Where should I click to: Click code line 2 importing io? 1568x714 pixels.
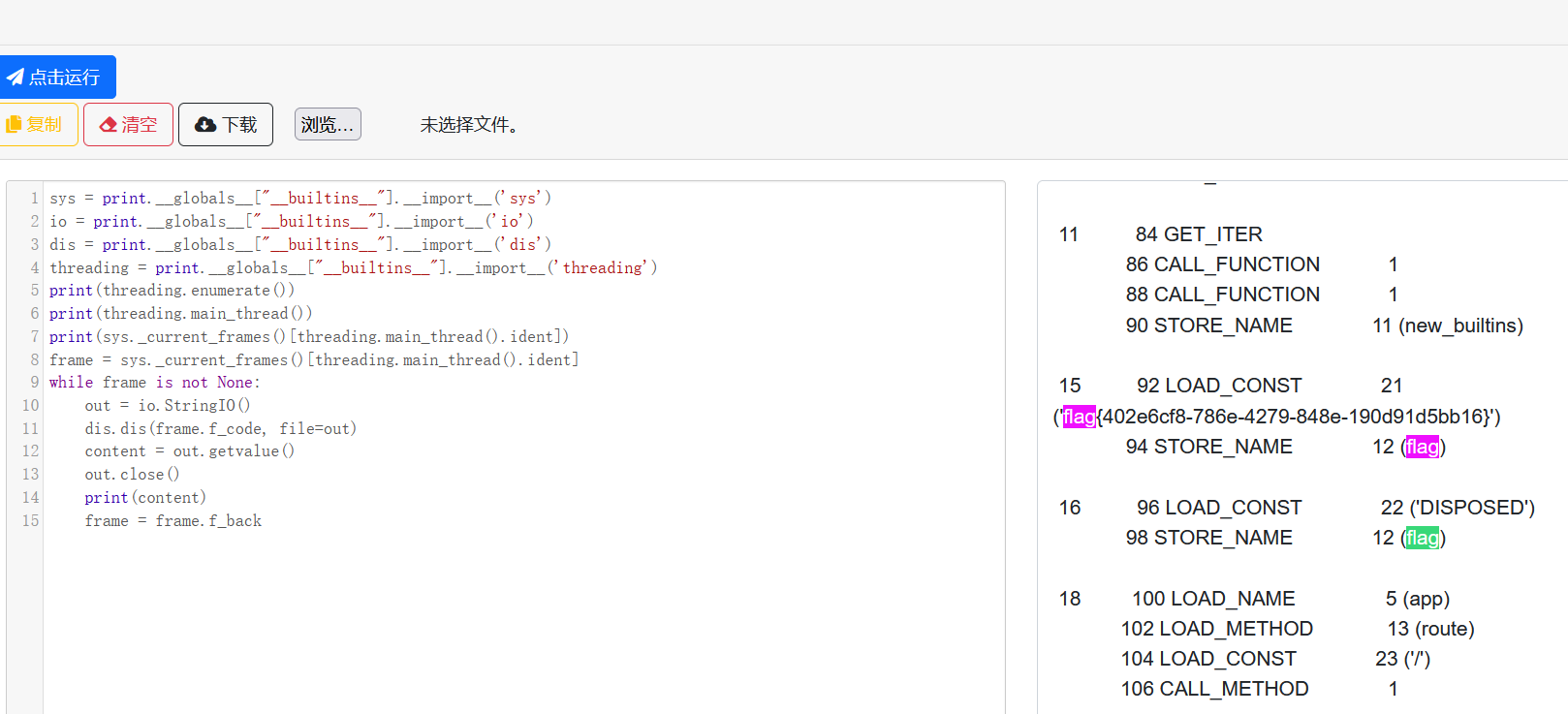point(292,221)
